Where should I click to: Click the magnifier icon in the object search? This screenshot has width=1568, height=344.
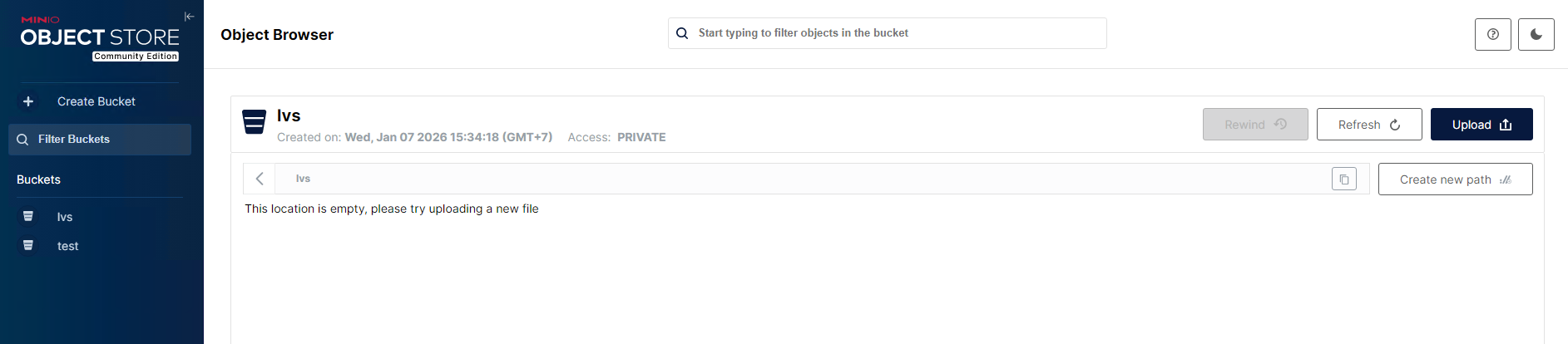pyautogui.click(x=682, y=33)
